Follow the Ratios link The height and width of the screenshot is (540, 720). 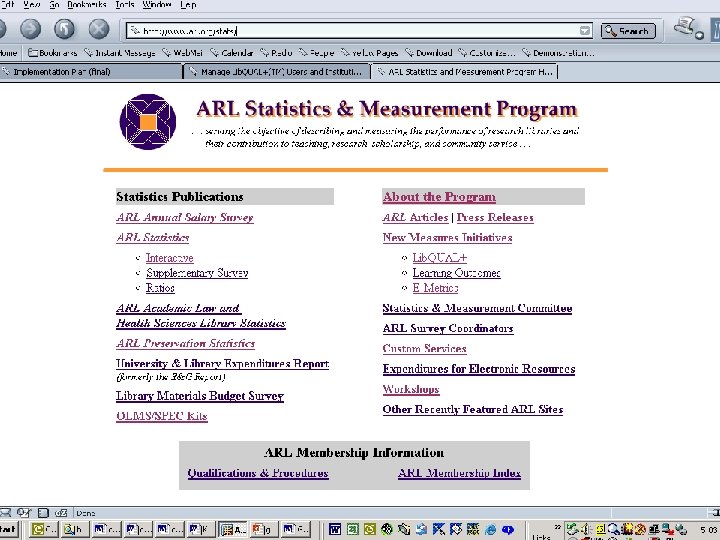coord(160,288)
